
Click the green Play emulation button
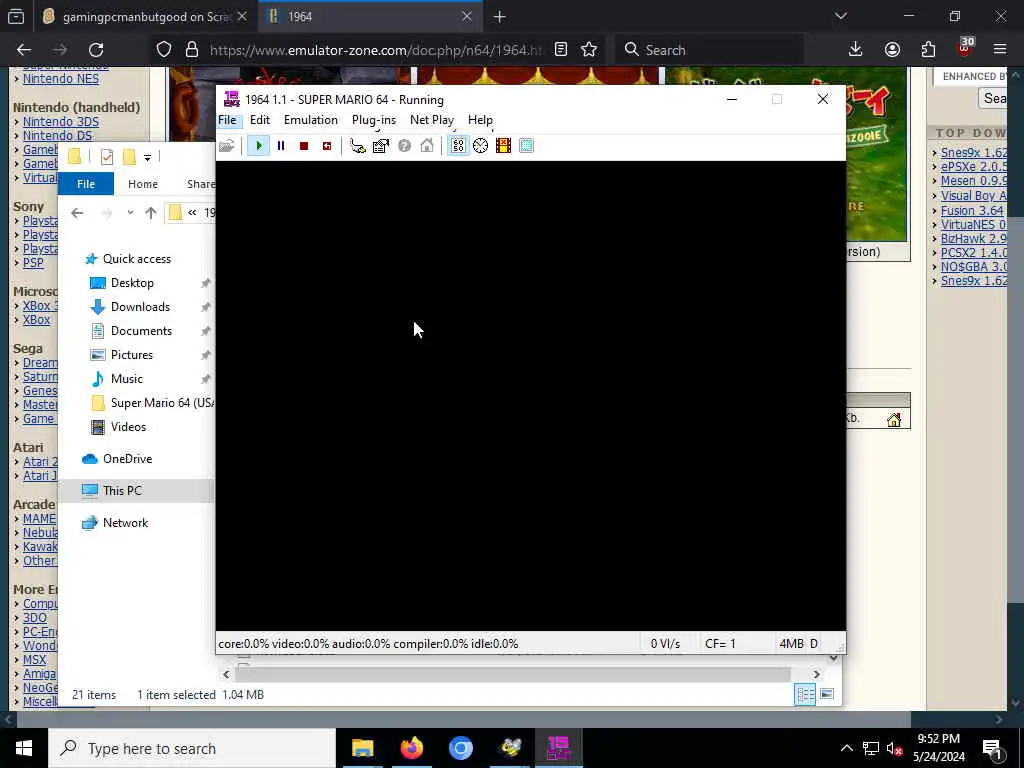pyautogui.click(x=259, y=146)
